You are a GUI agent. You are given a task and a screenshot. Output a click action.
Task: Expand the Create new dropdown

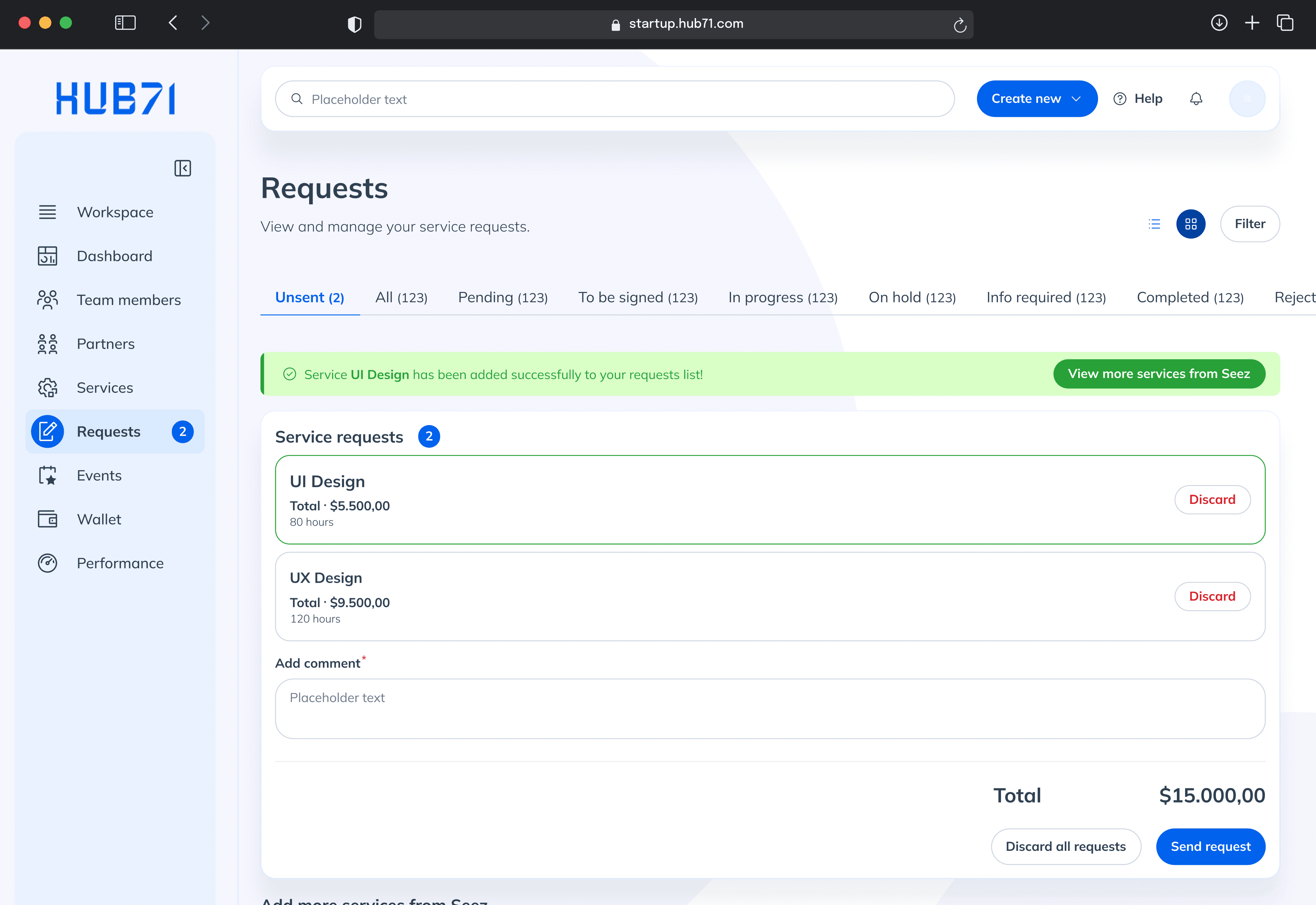click(1037, 99)
